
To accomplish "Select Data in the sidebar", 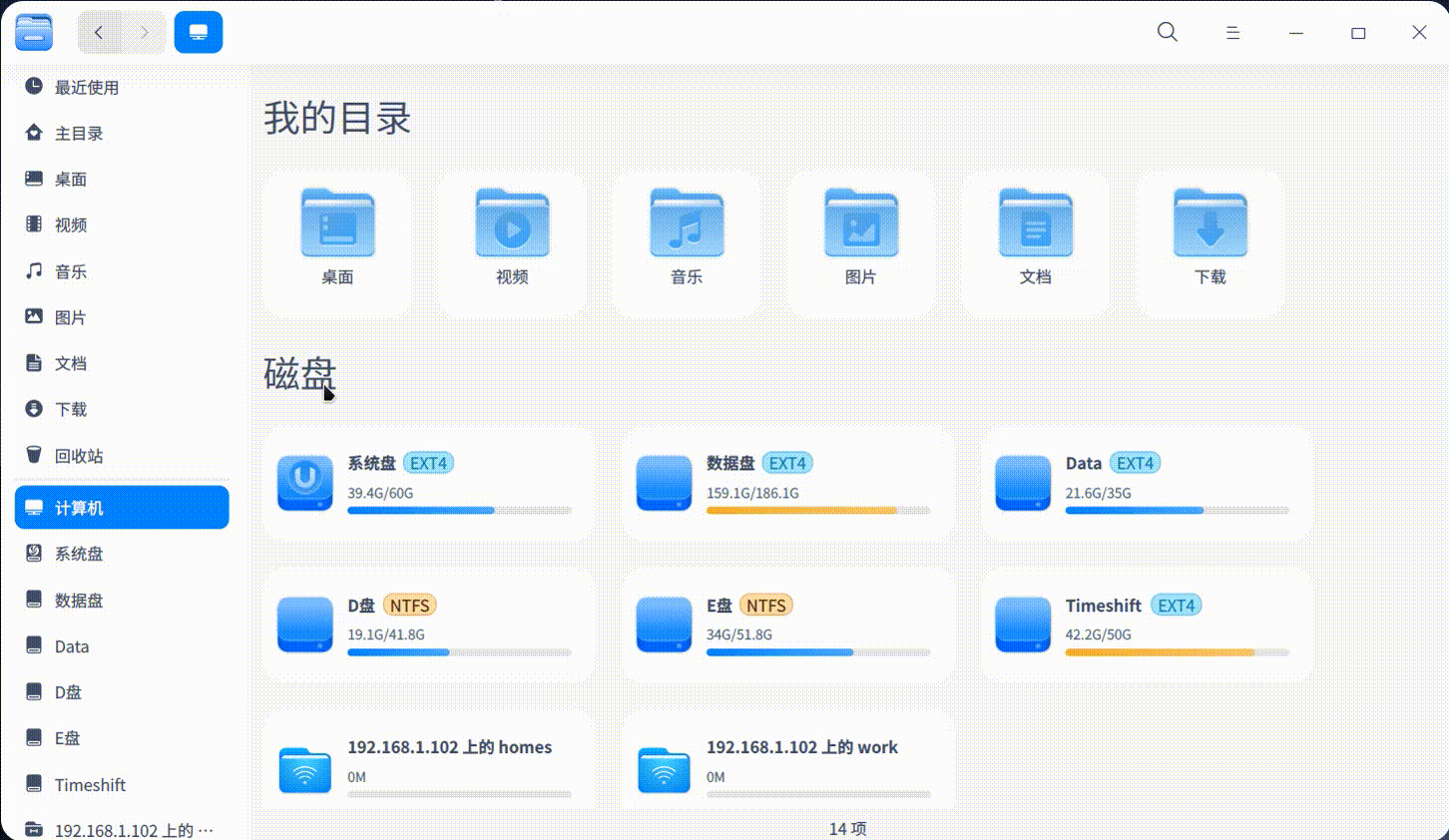I will click(71, 645).
